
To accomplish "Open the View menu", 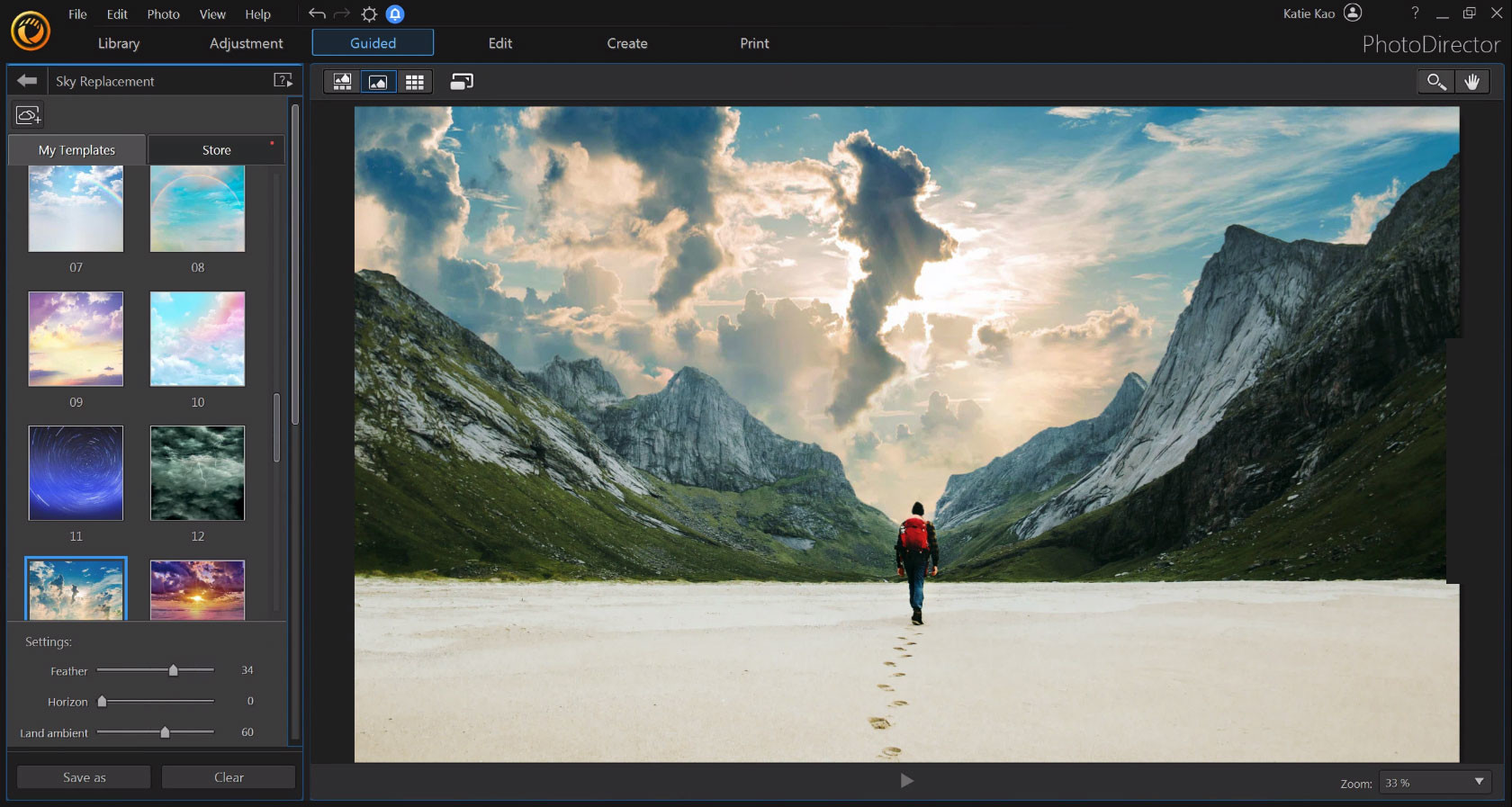I will coord(212,14).
